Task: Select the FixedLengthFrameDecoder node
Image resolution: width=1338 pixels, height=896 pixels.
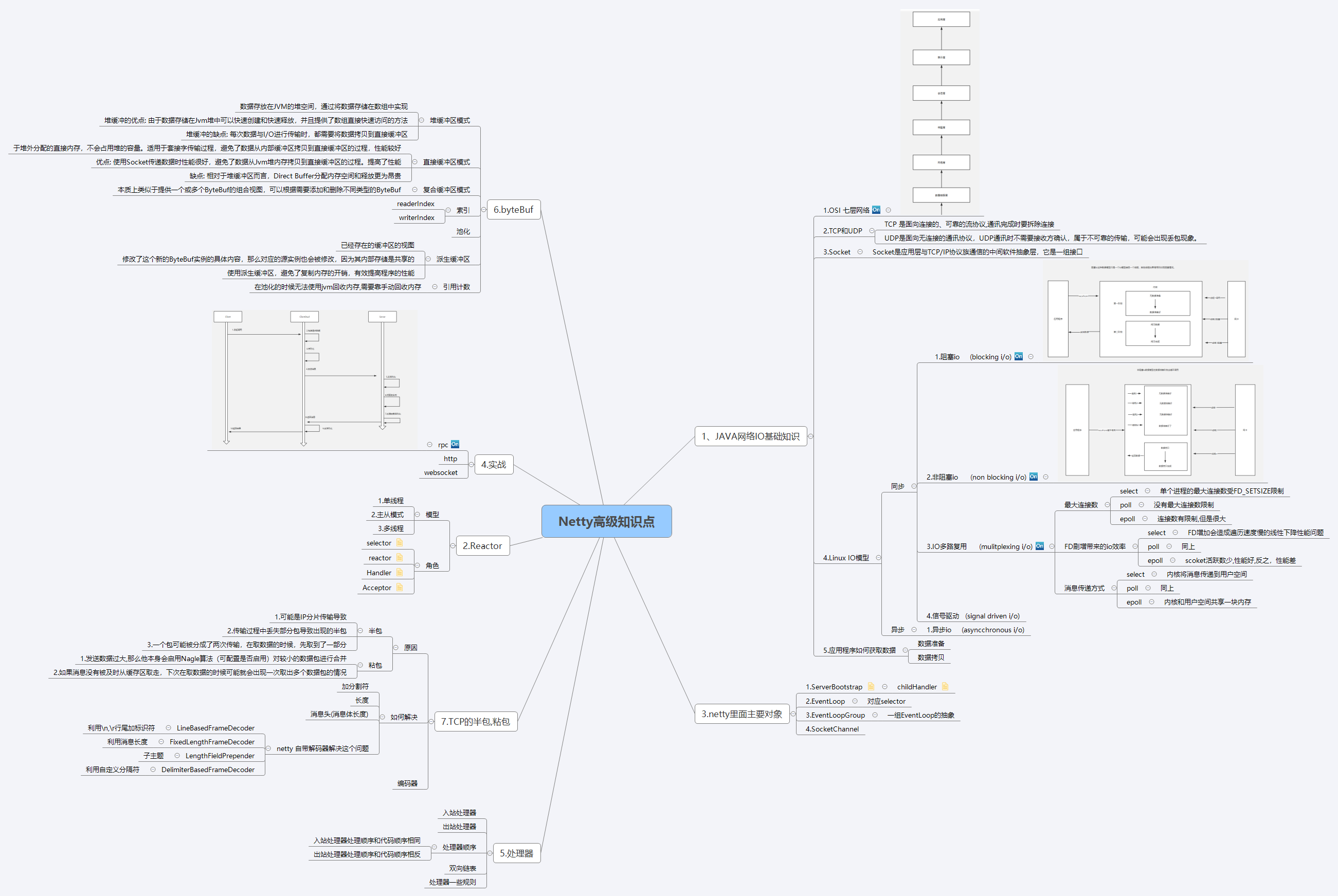Action: [x=212, y=742]
